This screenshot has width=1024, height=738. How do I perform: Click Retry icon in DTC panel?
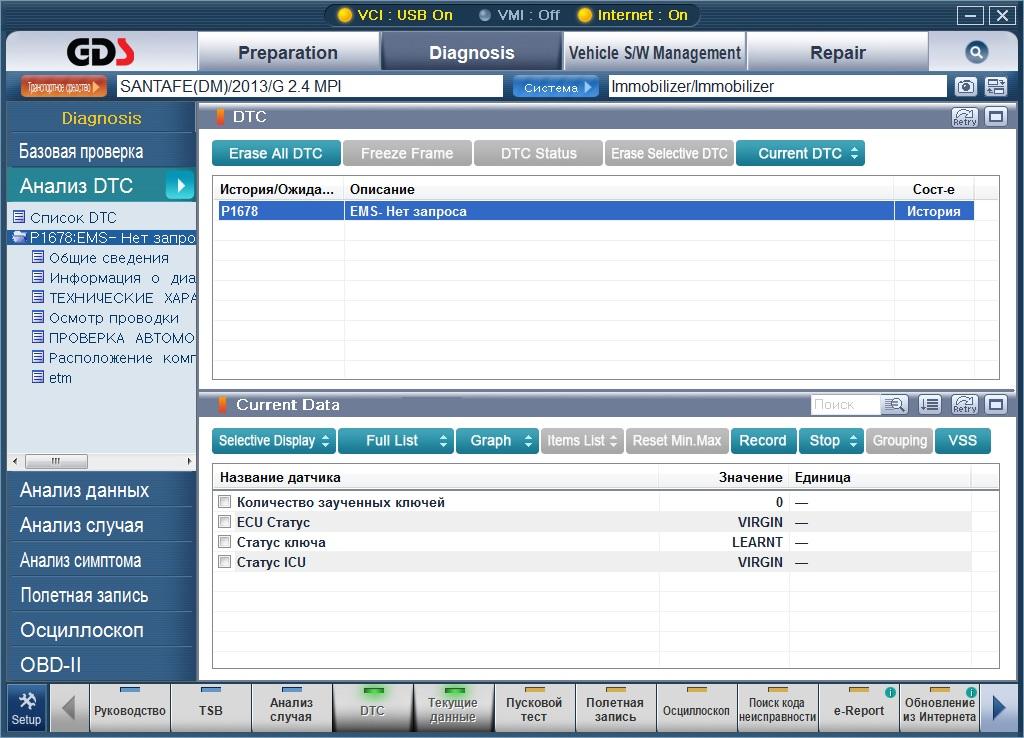[x=965, y=117]
